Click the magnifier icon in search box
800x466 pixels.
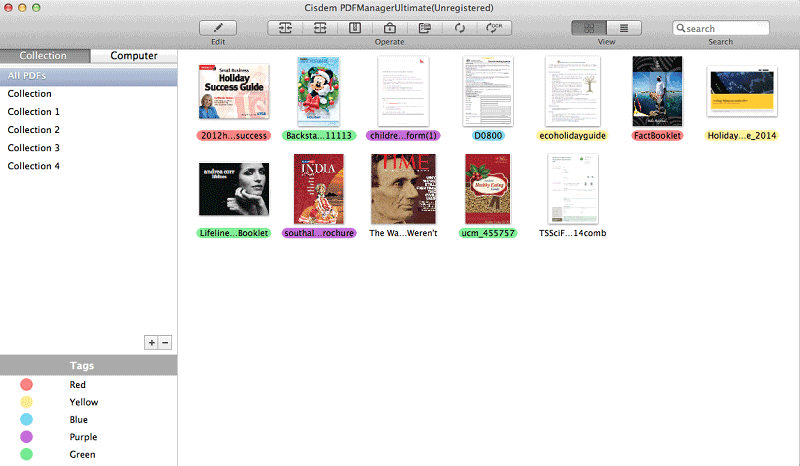pos(680,28)
